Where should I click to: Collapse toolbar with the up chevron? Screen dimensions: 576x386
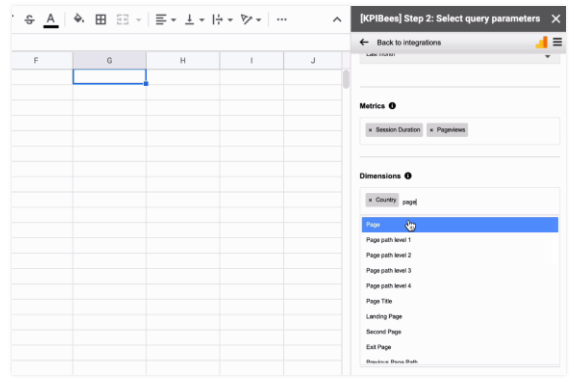click(337, 20)
